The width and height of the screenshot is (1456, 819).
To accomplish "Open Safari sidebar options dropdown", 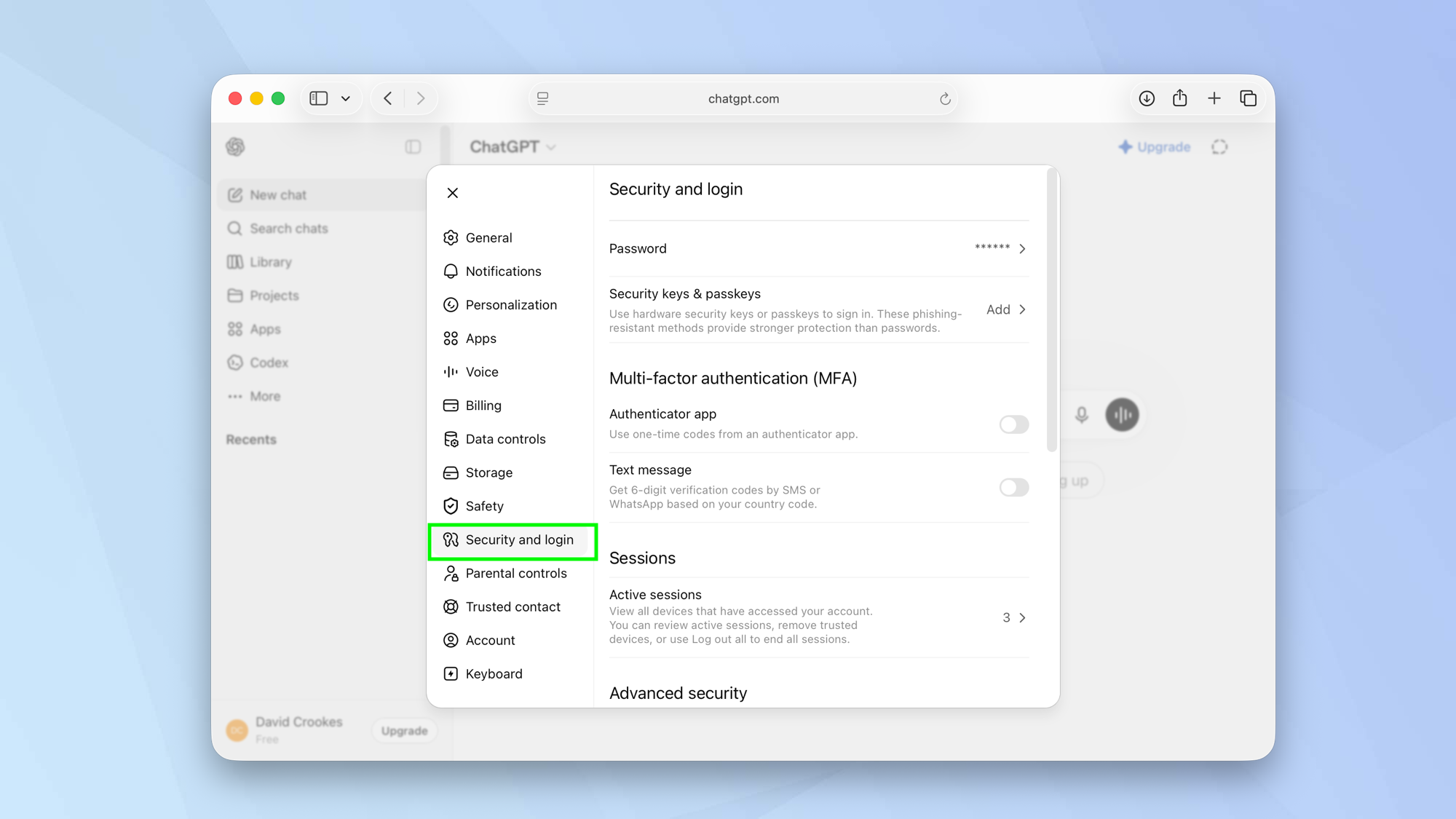I will pyautogui.click(x=346, y=98).
